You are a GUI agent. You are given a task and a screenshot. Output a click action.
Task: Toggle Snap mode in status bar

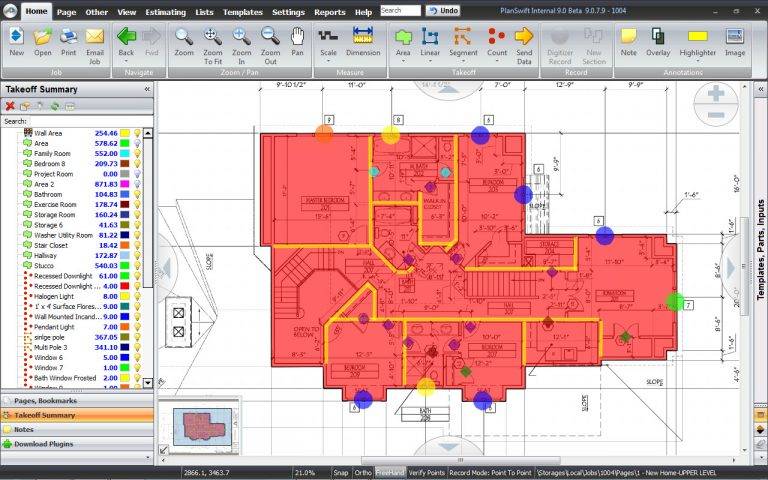click(341, 472)
